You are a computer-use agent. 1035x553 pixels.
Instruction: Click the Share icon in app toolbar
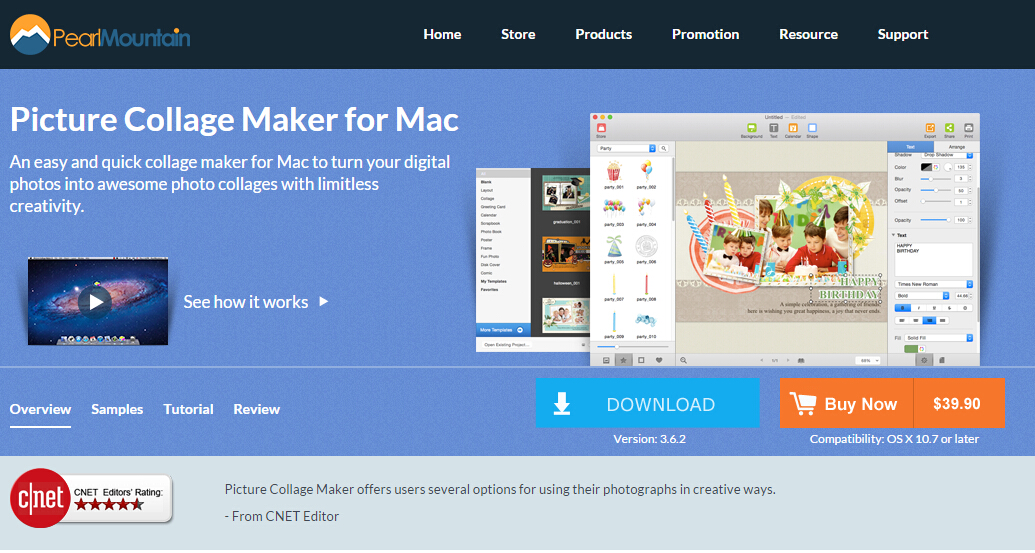pyautogui.click(x=949, y=128)
